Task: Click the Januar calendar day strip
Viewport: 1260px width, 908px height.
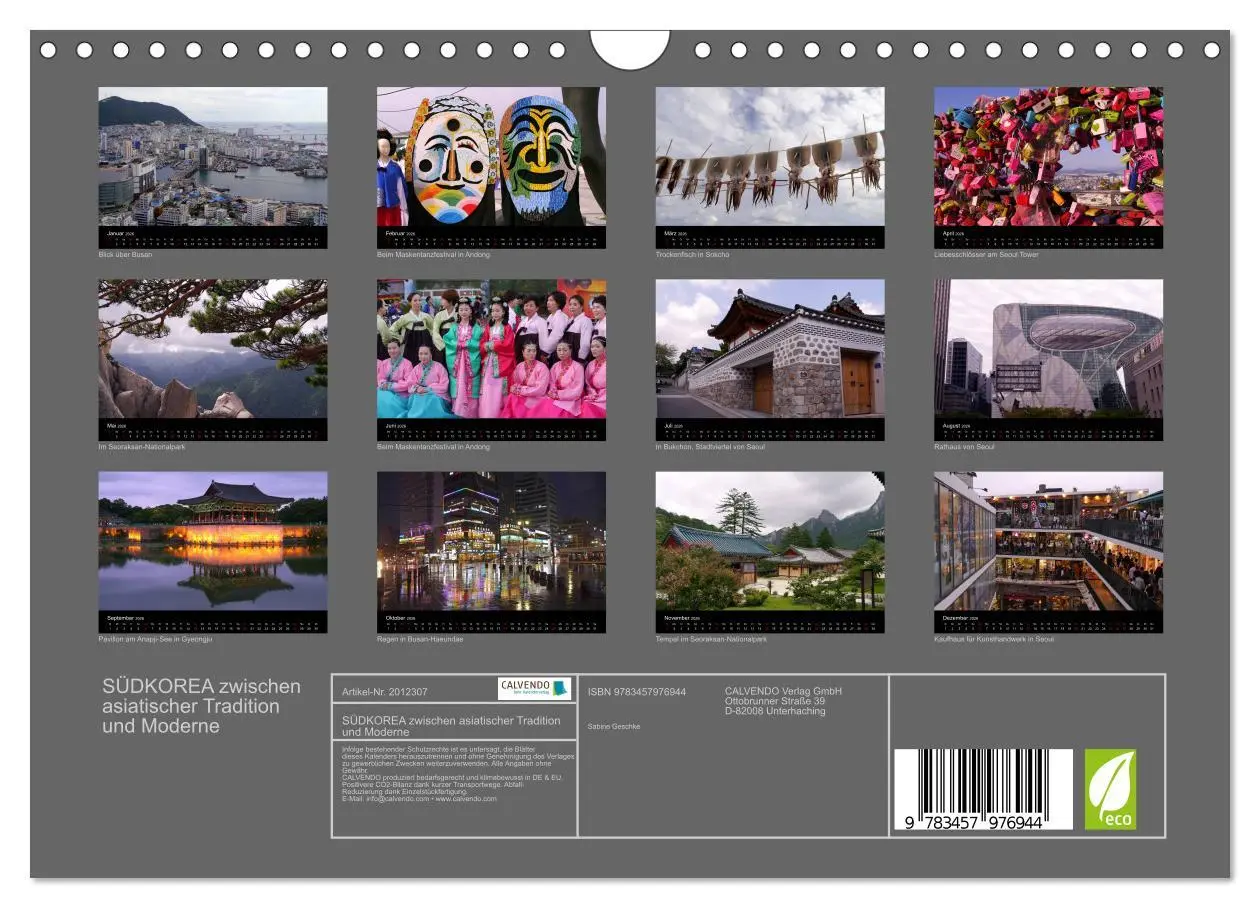Action: click(213, 241)
